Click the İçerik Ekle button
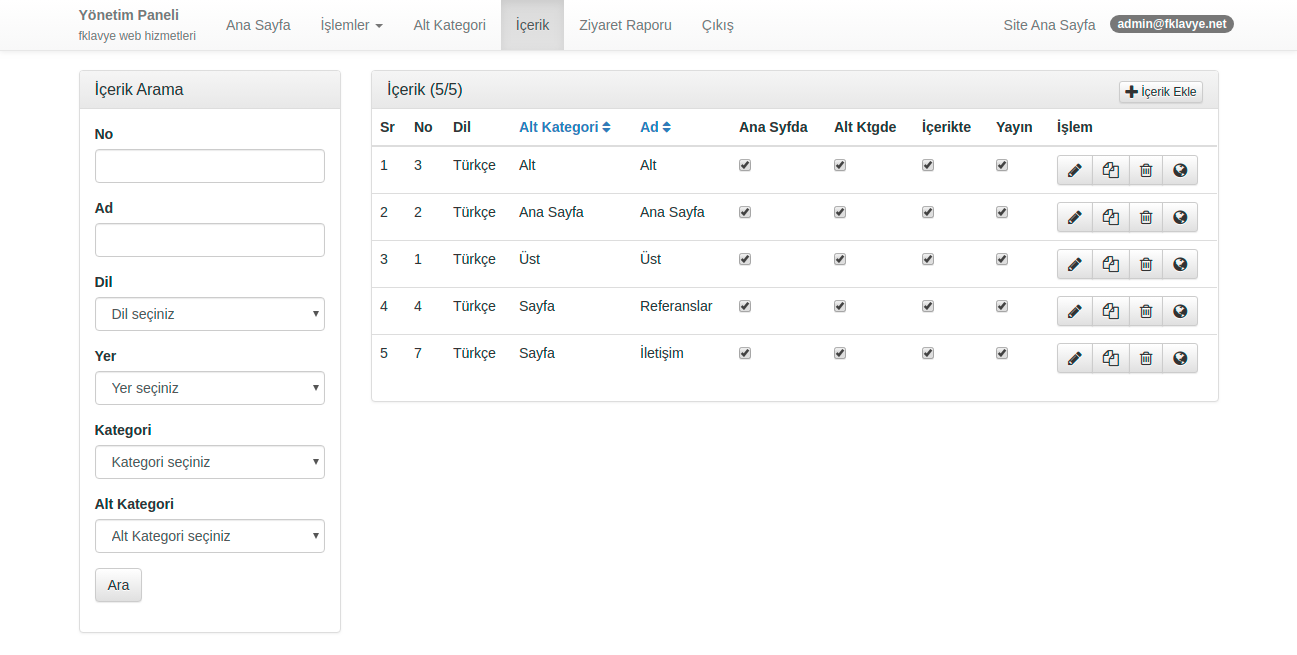 [x=1161, y=92]
